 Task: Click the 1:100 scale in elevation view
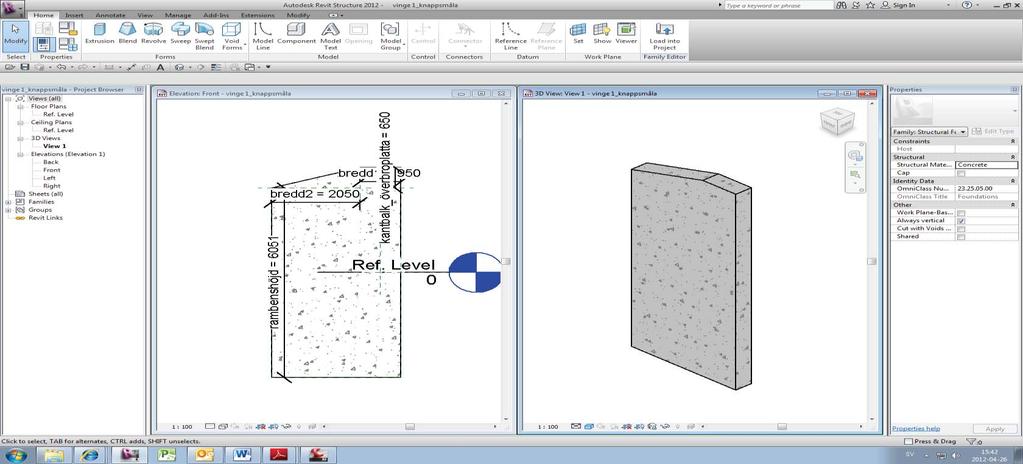click(x=182, y=427)
